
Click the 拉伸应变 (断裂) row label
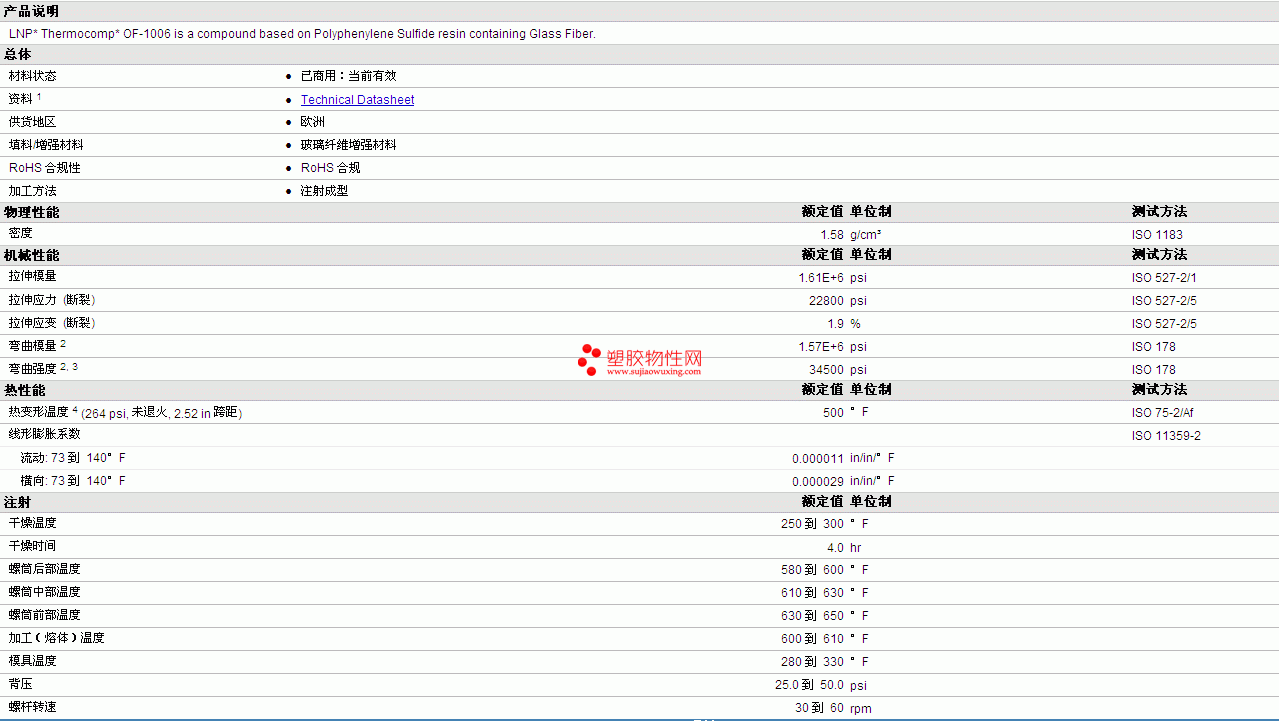click(x=53, y=323)
